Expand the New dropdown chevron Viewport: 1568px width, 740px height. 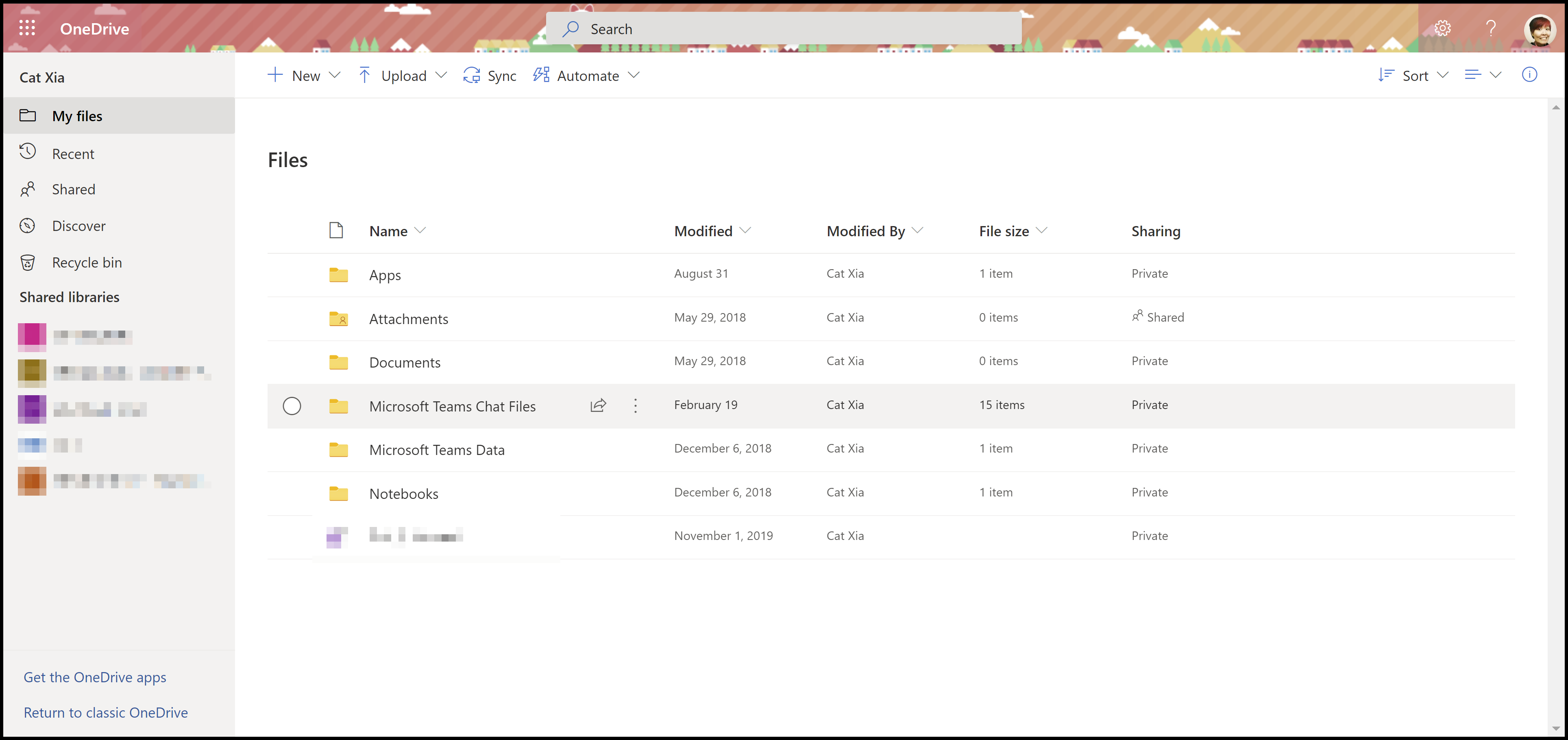pos(334,75)
